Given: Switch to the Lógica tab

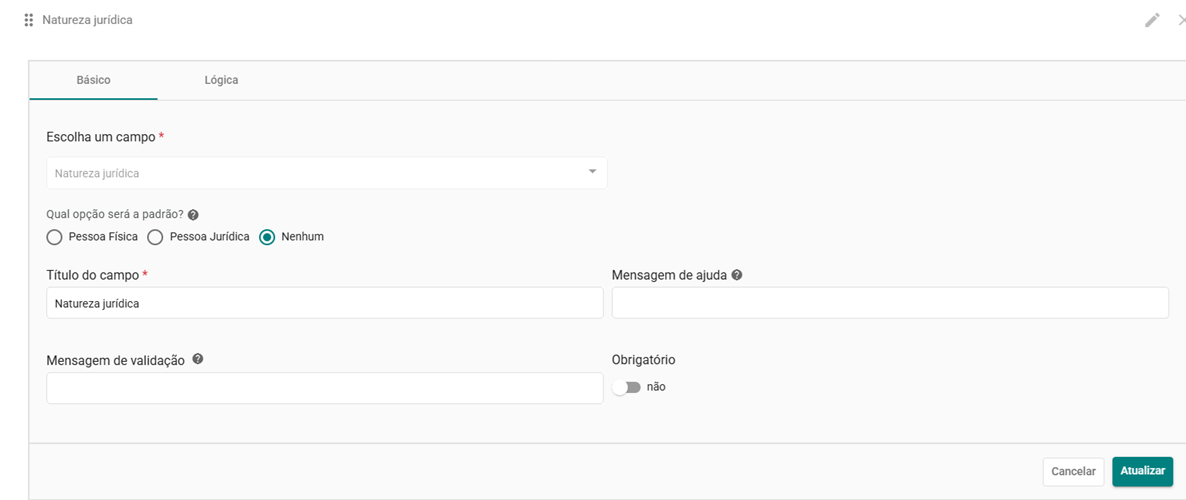Looking at the screenshot, I should point(221,80).
